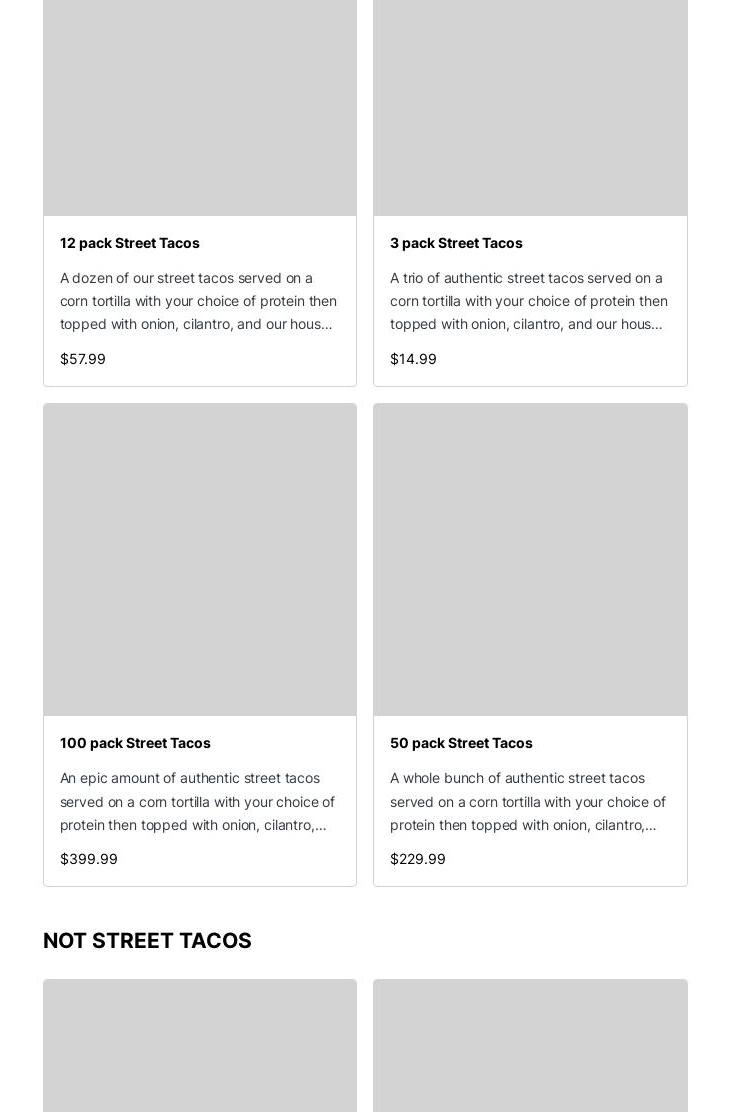The height and width of the screenshot is (1112, 730).
Task: Open the 50 pack Street Tacos title
Action: 461,743
